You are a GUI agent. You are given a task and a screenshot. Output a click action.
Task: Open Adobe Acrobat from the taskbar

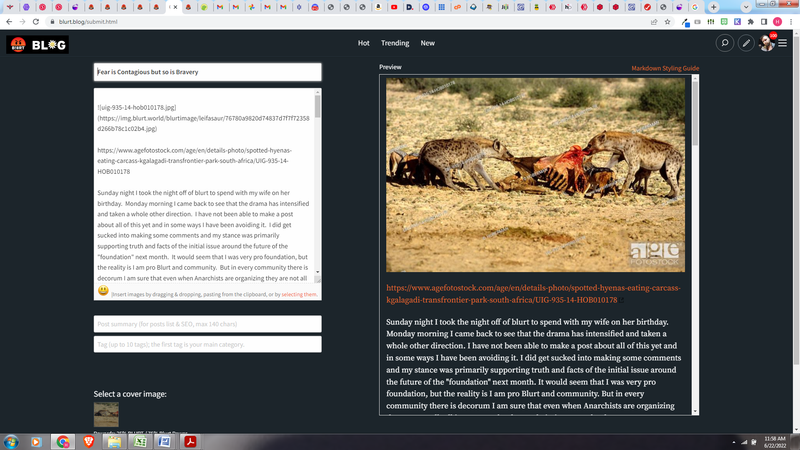click(190, 442)
